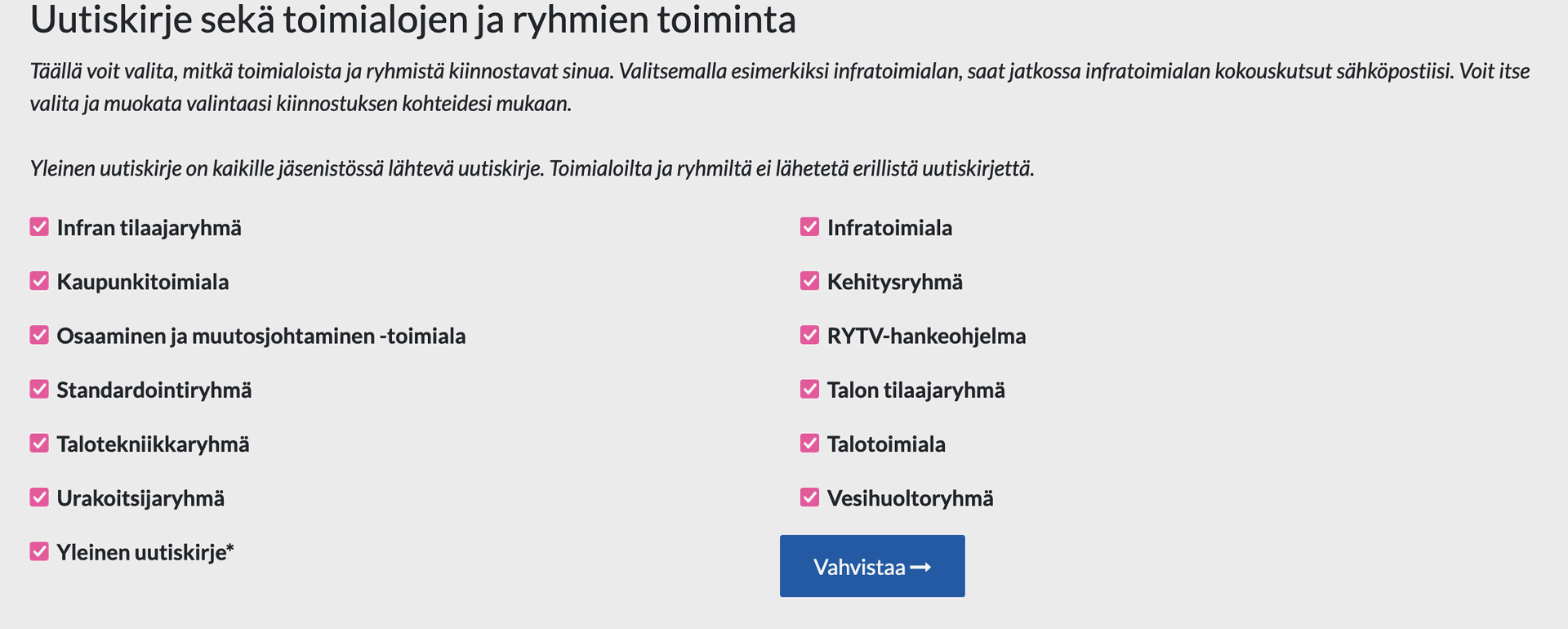Viewport: 1568px width, 629px height.
Task: Toggle the Standardointiryhmä checkbox
Action: tap(39, 389)
